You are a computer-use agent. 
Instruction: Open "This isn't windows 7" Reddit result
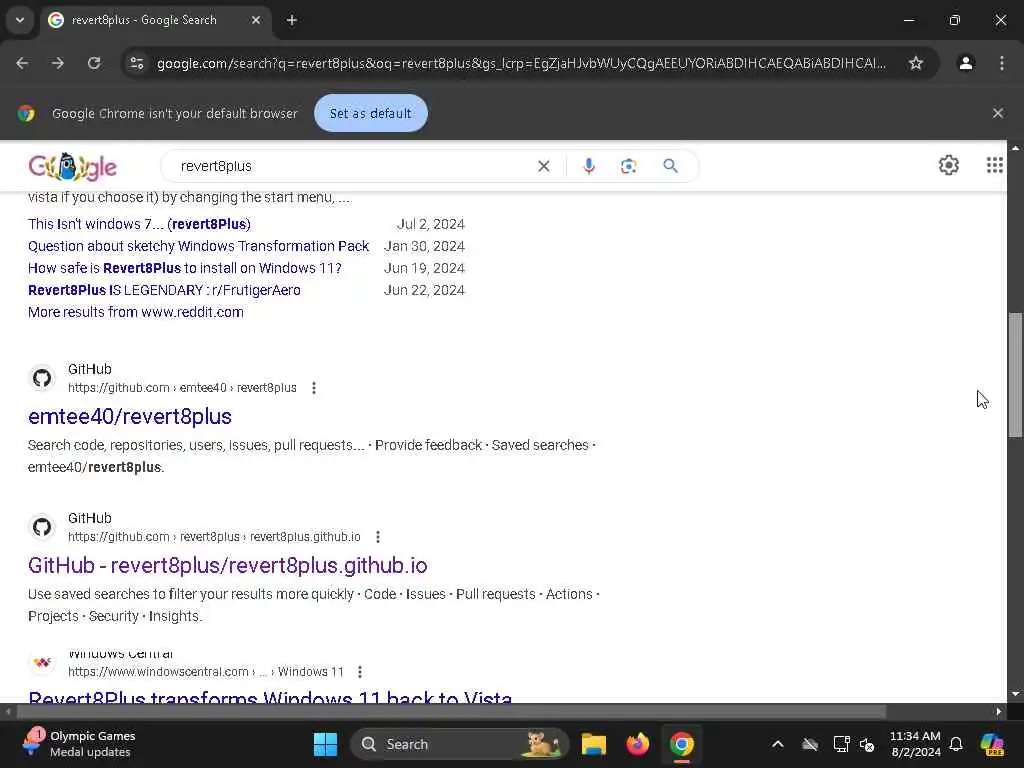[139, 224]
